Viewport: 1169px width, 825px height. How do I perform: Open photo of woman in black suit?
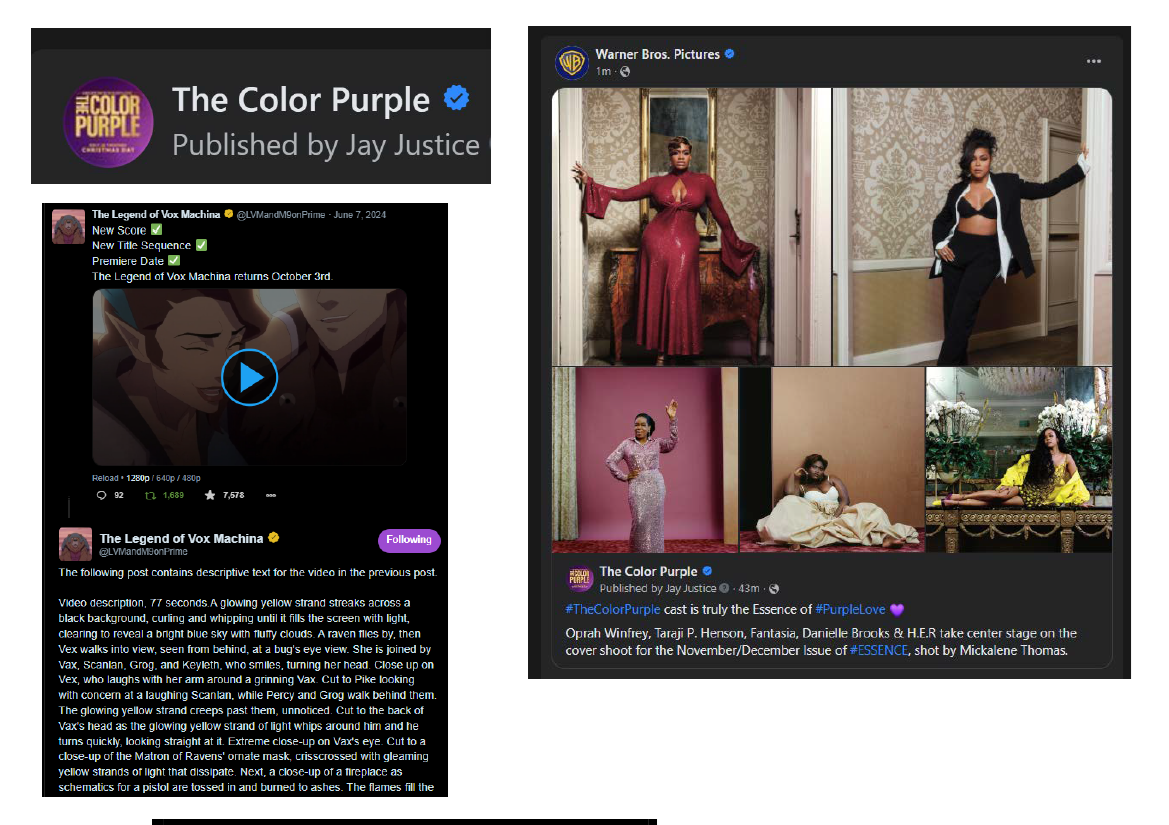(972, 227)
